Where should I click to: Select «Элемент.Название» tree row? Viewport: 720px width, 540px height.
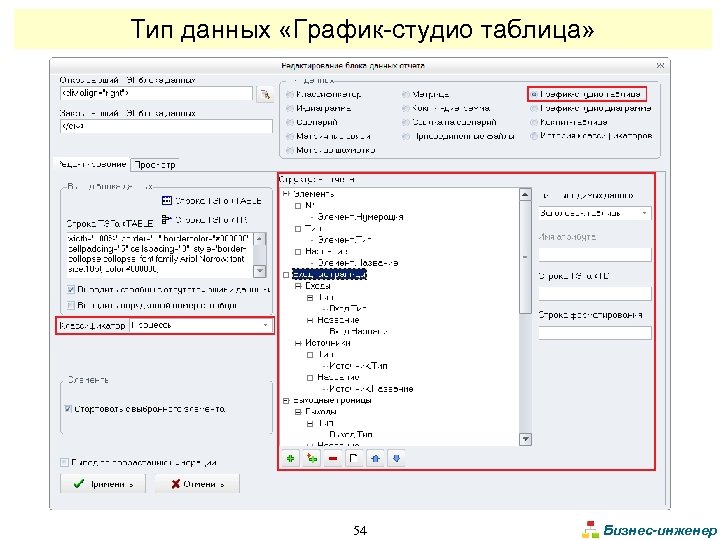[x=358, y=263]
